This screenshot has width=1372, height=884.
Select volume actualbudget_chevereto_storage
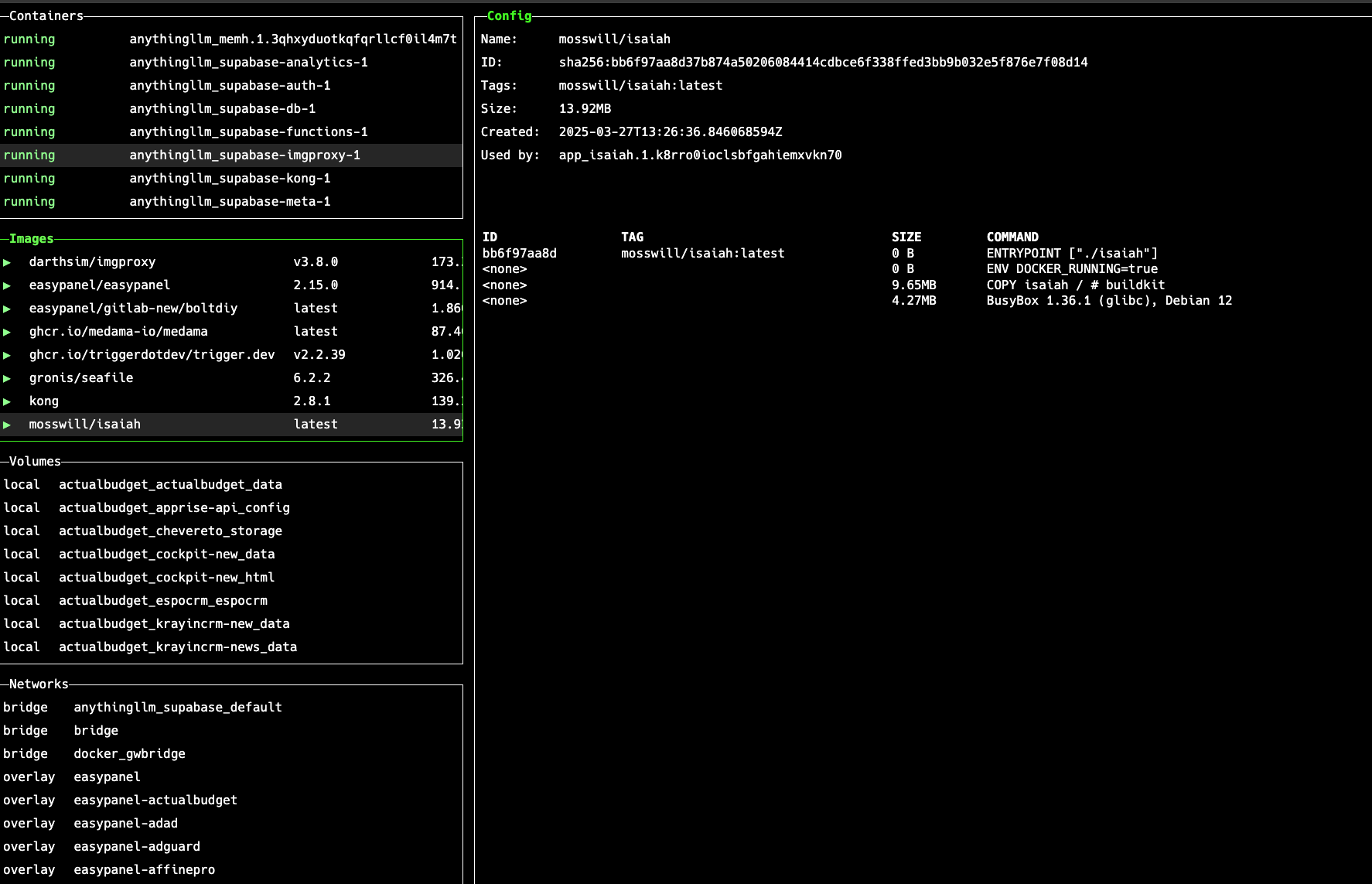pos(170,531)
